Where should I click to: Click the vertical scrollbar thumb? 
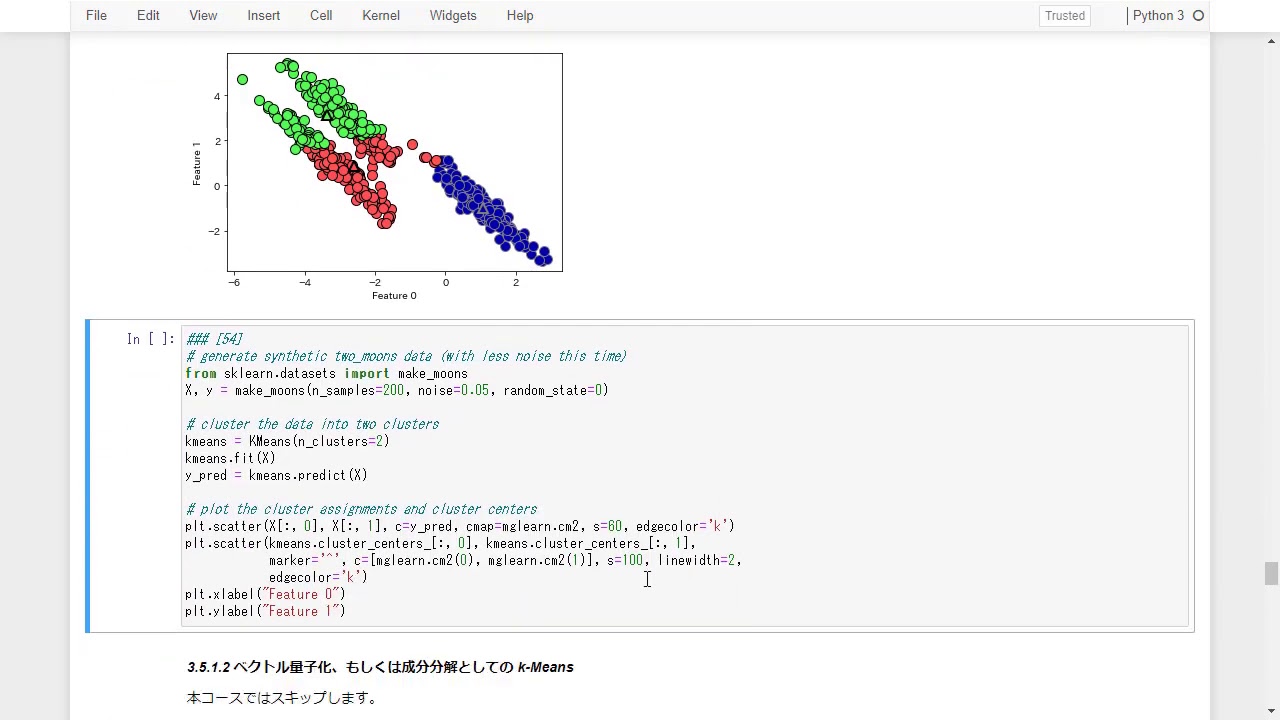[x=1271, y=574]
